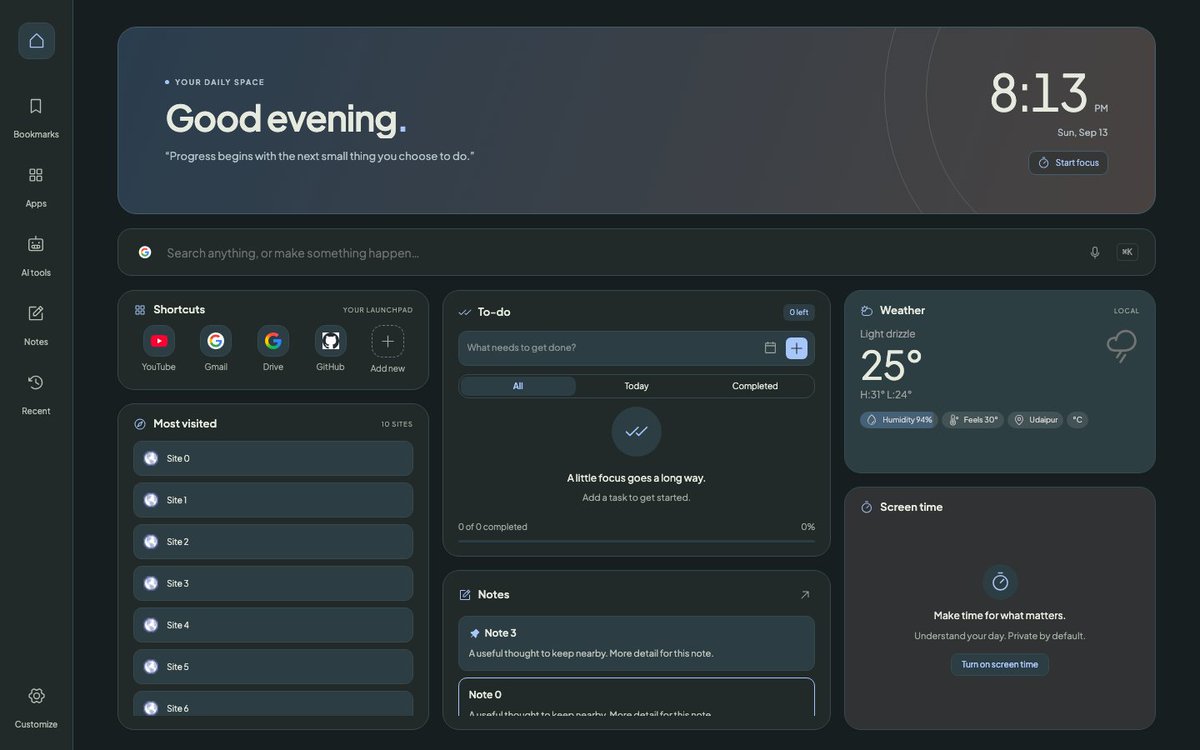This screenshot has width=1200, height=750.
Task: Click the 'YOUR LAUNCHPAD' label
Action: (x=378, y=310)
